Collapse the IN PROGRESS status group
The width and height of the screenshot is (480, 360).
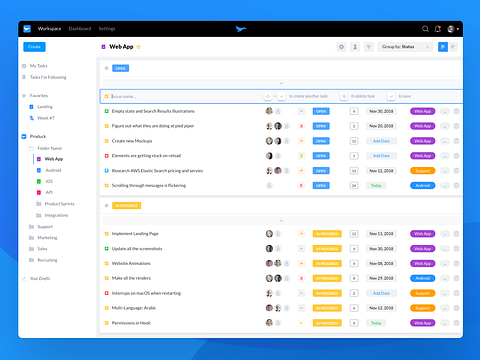(106, 206)
